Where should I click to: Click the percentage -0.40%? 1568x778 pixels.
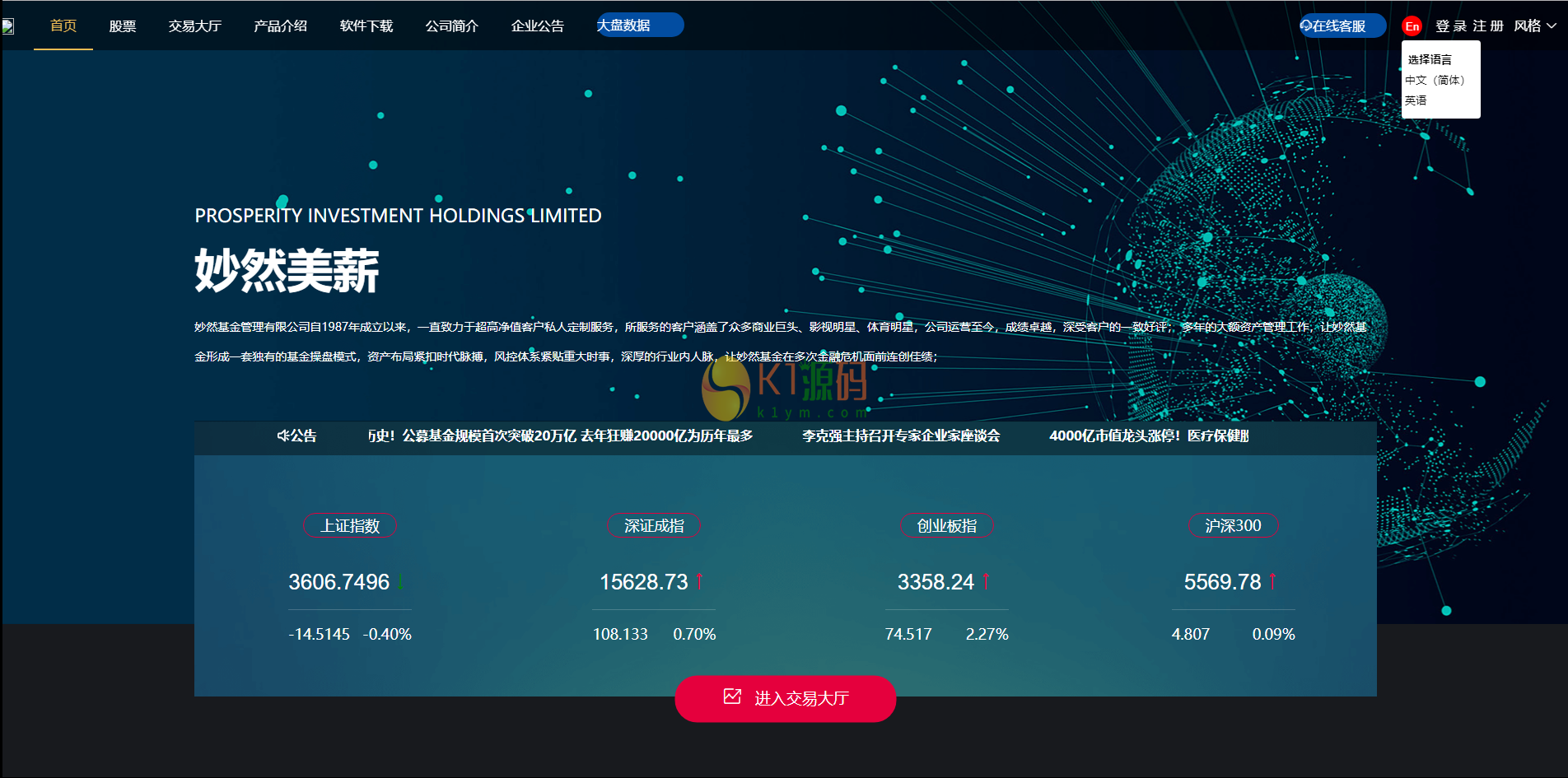click(387, 634)
